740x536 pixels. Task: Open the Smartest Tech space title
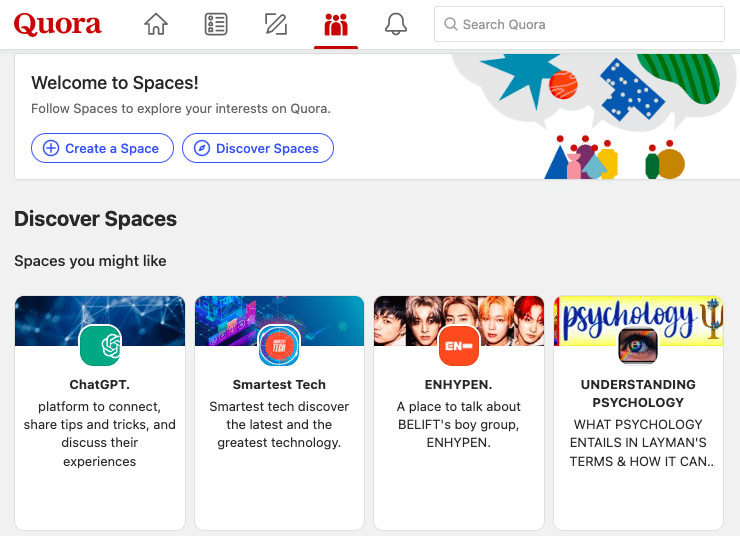(279, 385)
